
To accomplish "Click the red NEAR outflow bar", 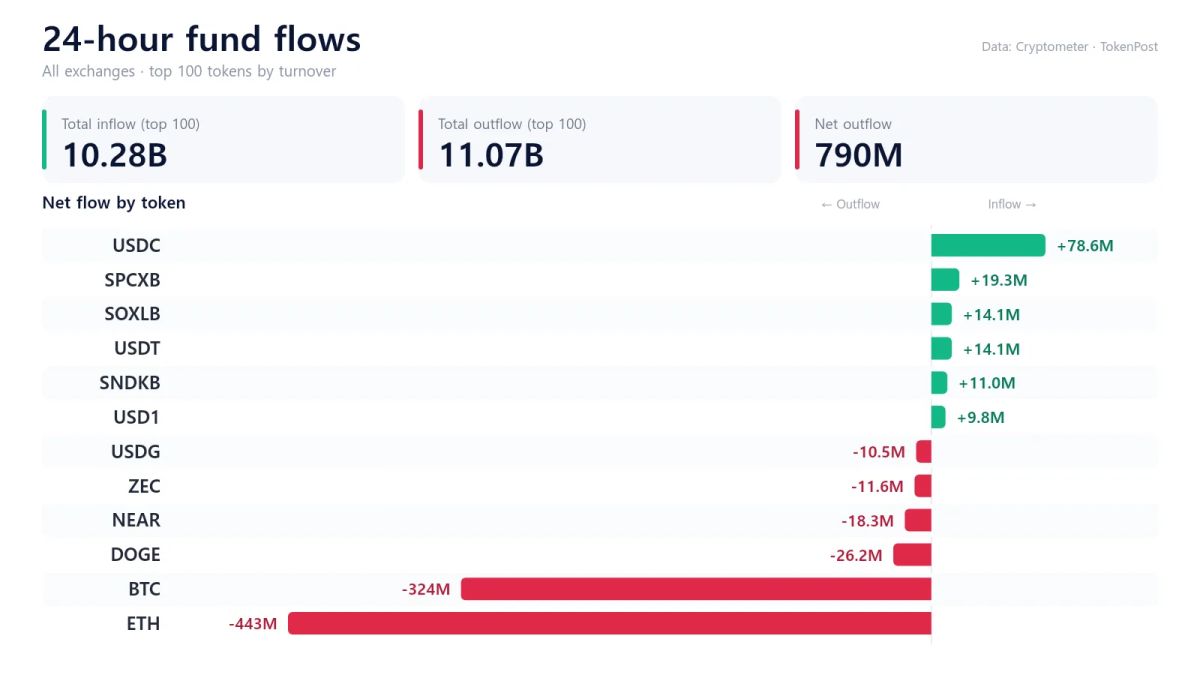I will point(918,520).
